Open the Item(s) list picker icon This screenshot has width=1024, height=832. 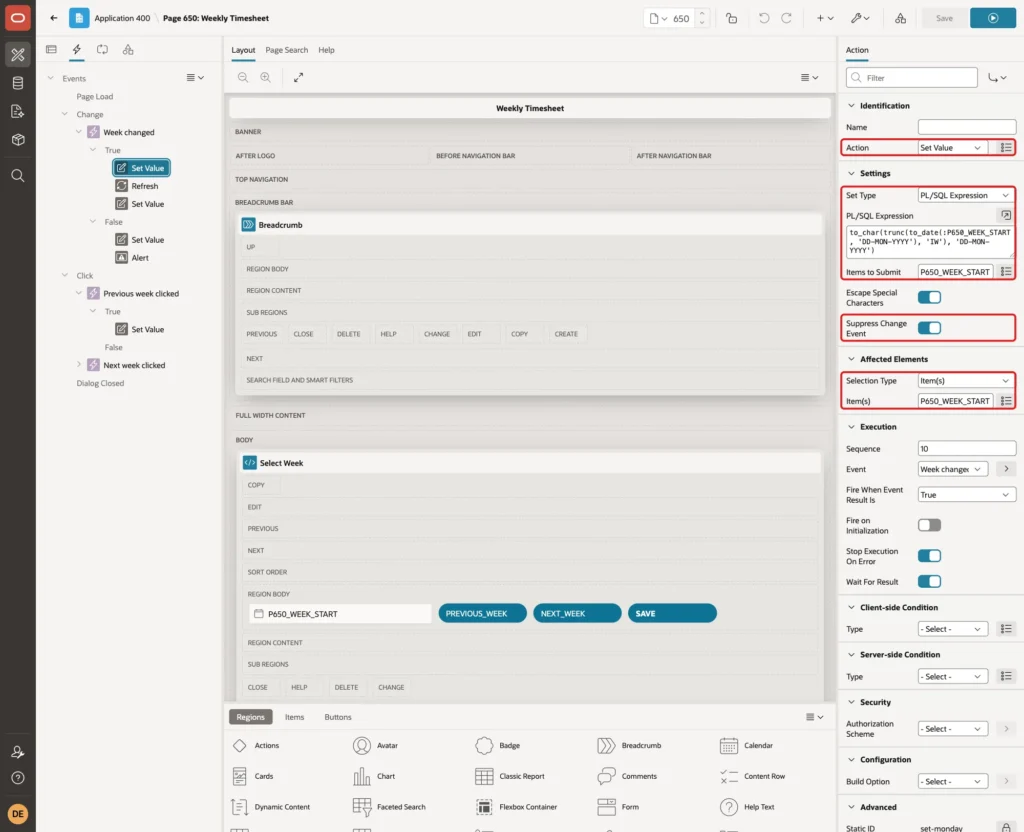click(x=1006, y=400)
